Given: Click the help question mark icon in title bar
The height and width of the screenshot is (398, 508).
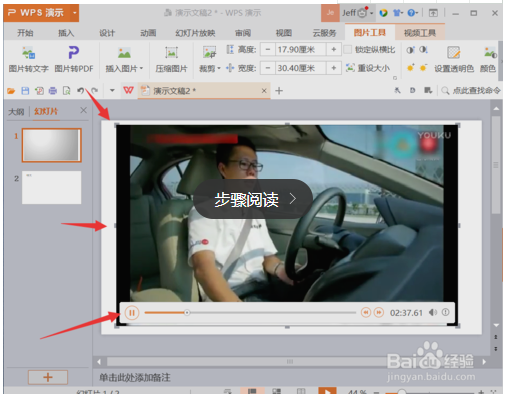Looking at the screenshot, I should coord(411,13).
